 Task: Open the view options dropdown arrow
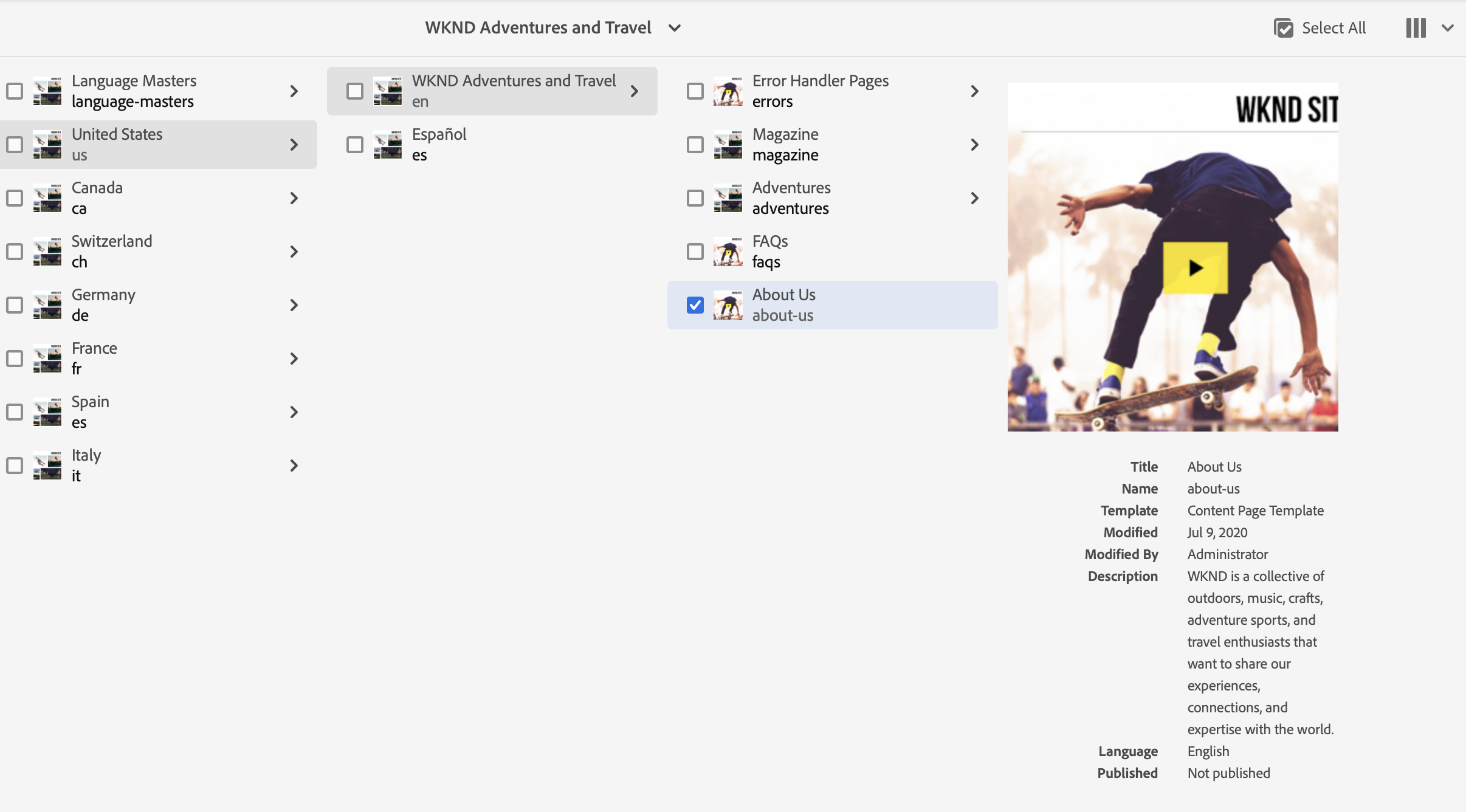[x=1448, y=28]
